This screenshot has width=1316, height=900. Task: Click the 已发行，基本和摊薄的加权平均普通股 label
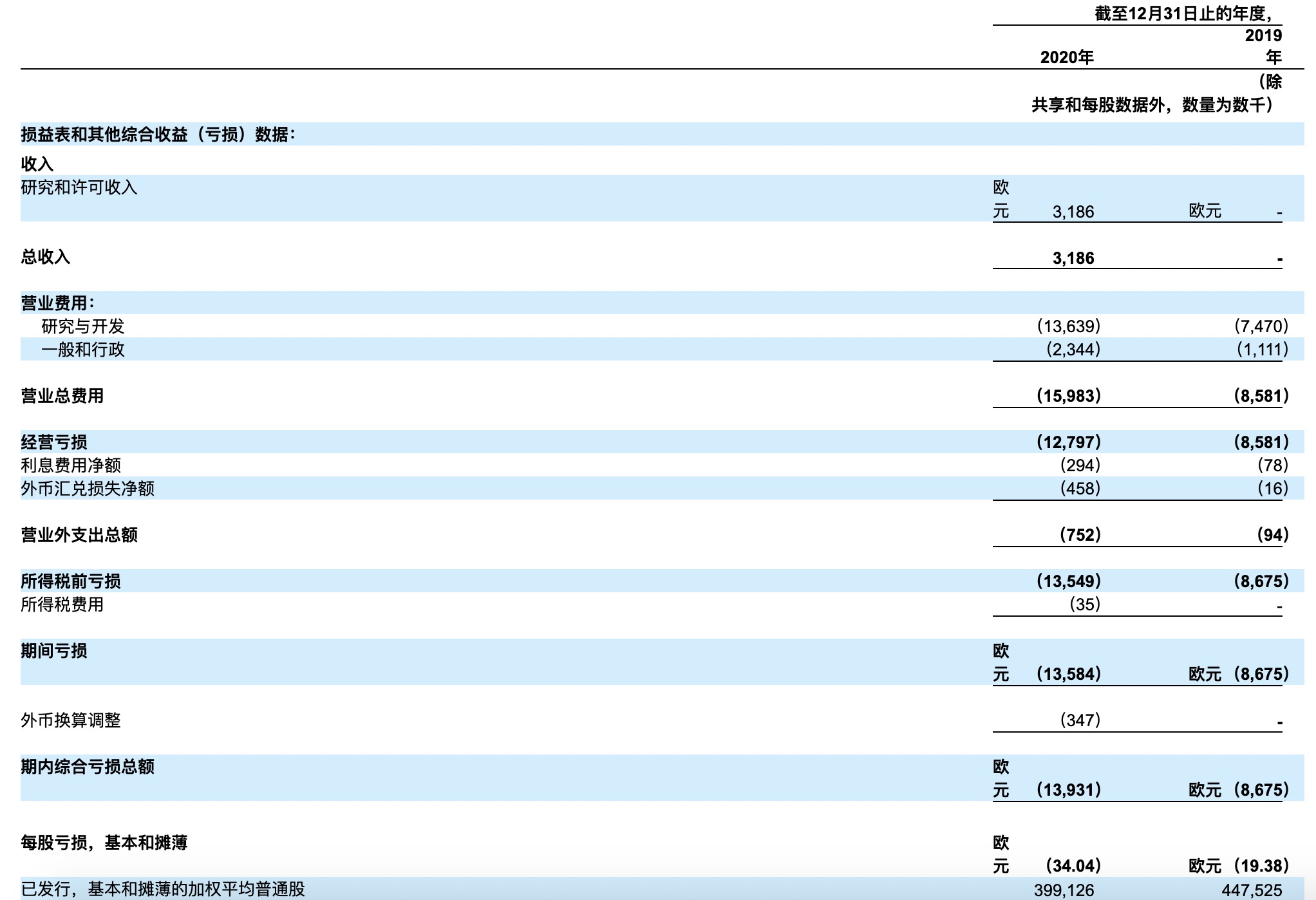tap(163, 889)
